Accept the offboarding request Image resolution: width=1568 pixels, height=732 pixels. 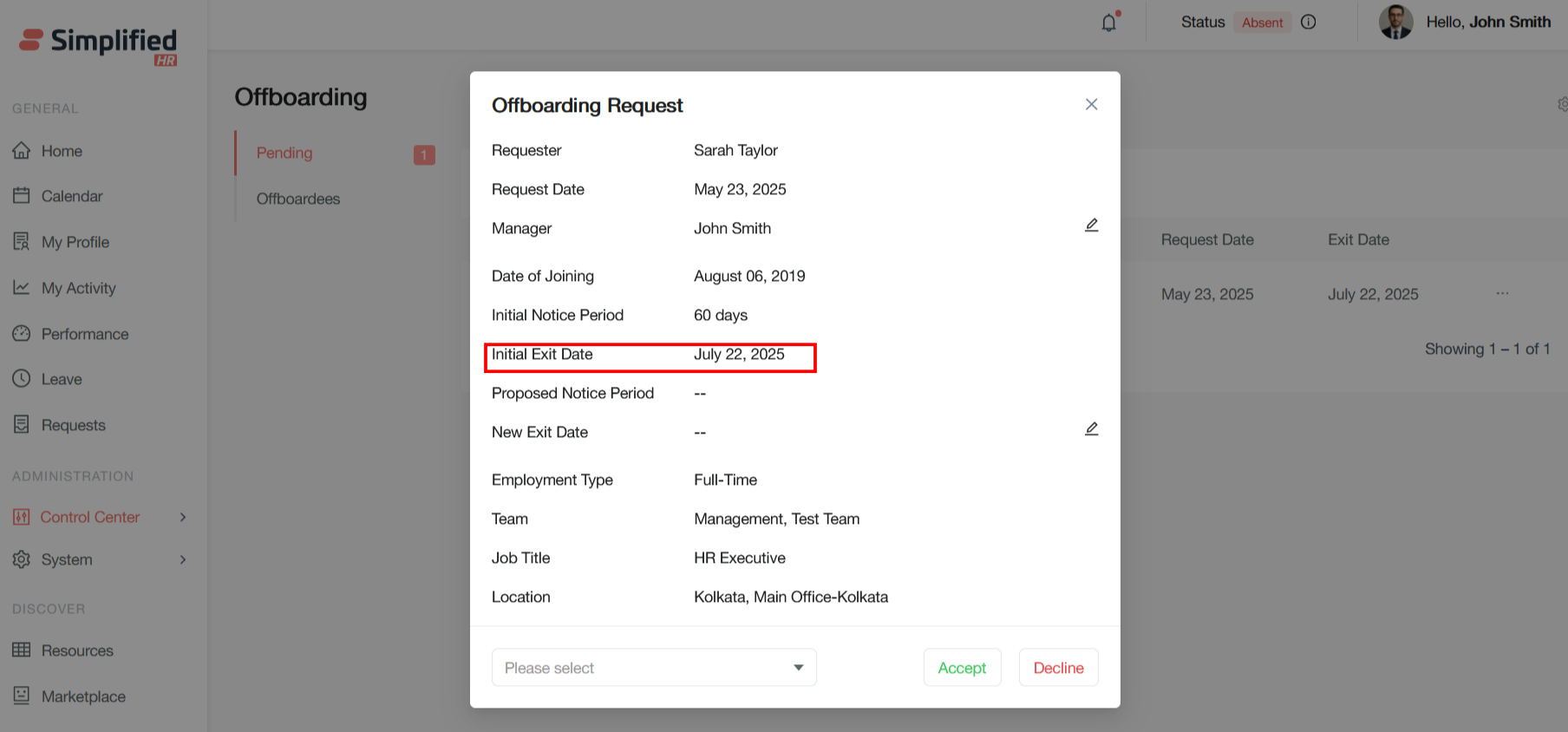[962, 668]
